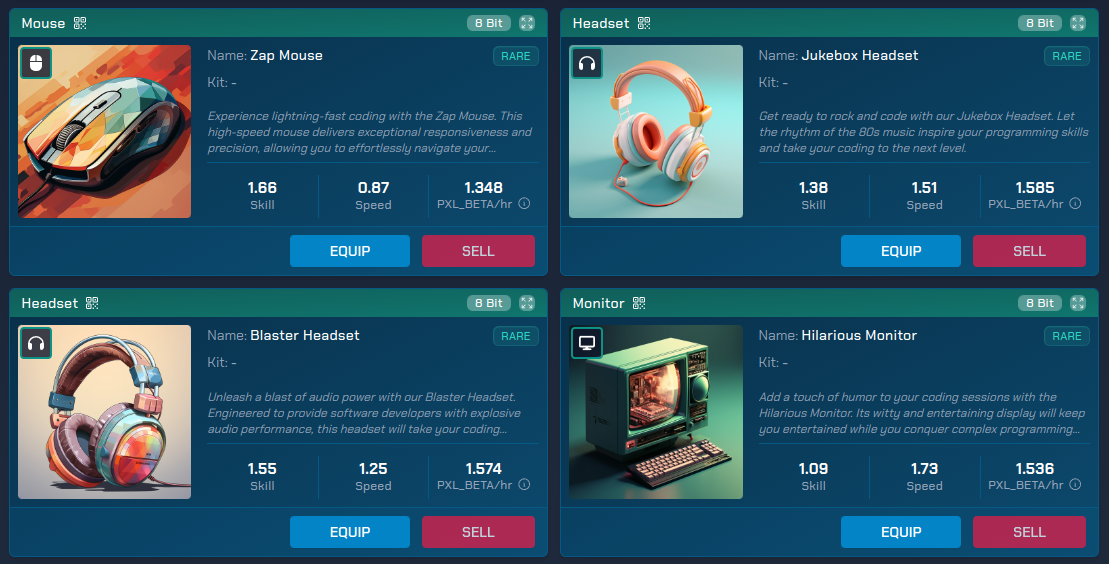Expand the Zap Mouse card fullscreen icon
The width and height of the screenshot is (1109, 564).
527,23
